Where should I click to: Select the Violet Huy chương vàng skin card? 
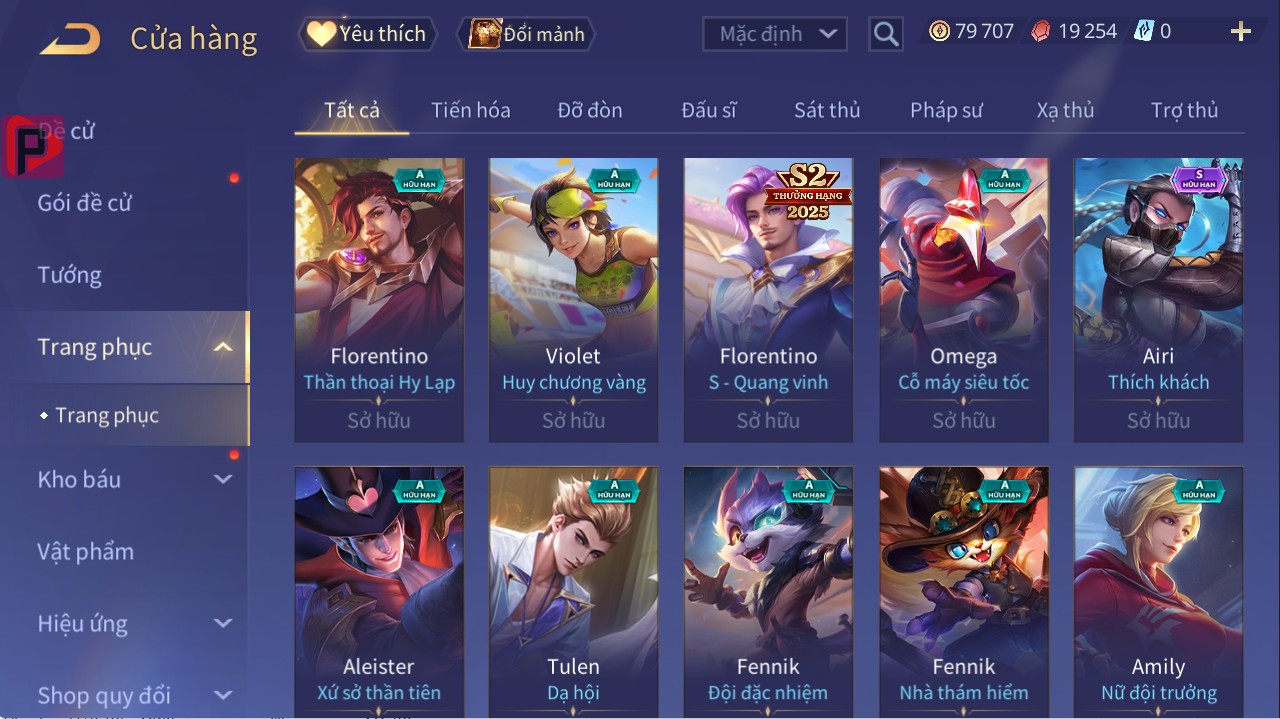point(573,300)
